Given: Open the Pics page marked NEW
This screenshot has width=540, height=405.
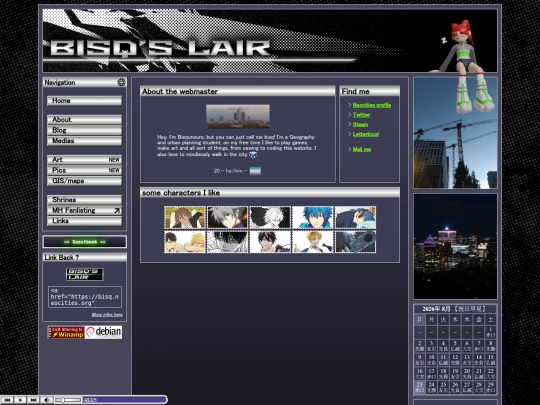Looking at the screenshot, I should pyautogui.click(x=84, y=170).
